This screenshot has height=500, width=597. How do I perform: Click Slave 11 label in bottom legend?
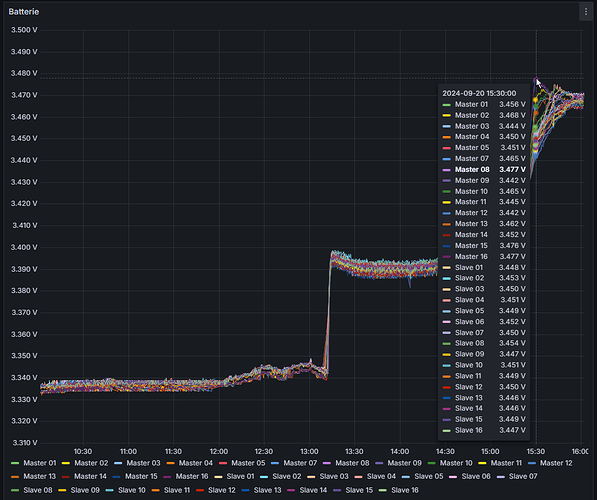(x=177, y=490)
